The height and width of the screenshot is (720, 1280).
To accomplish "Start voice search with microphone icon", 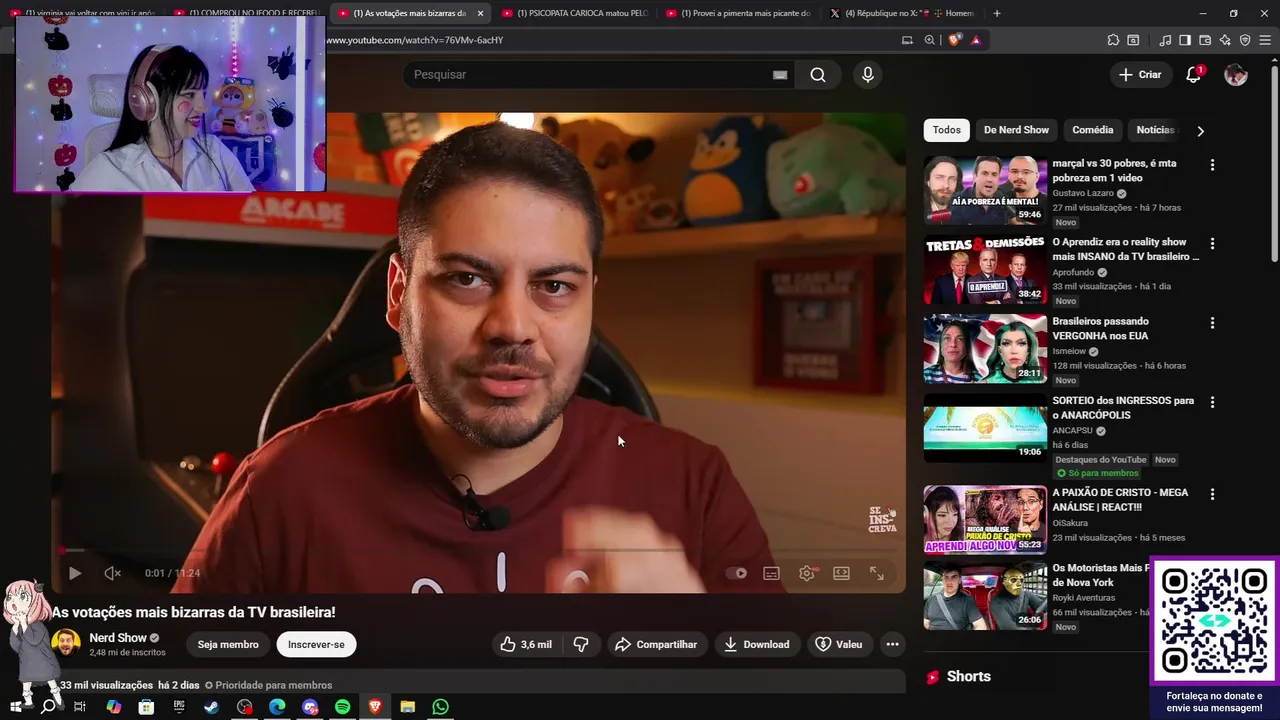I will 867,75.
